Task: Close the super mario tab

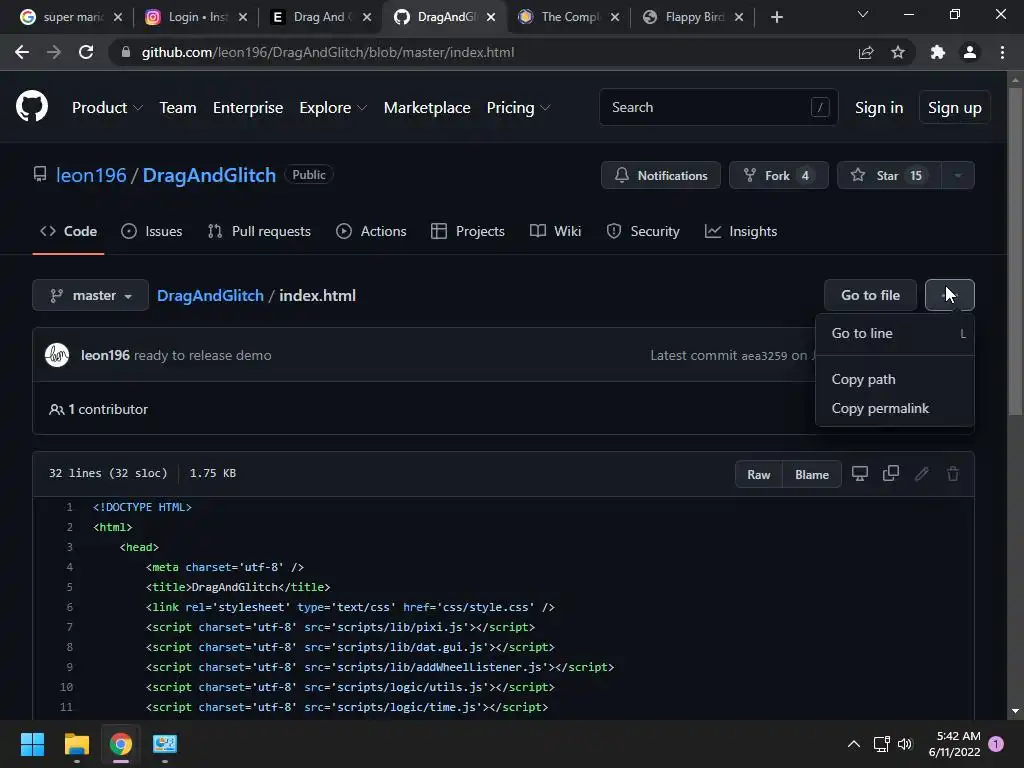Action: pos(118,17)
